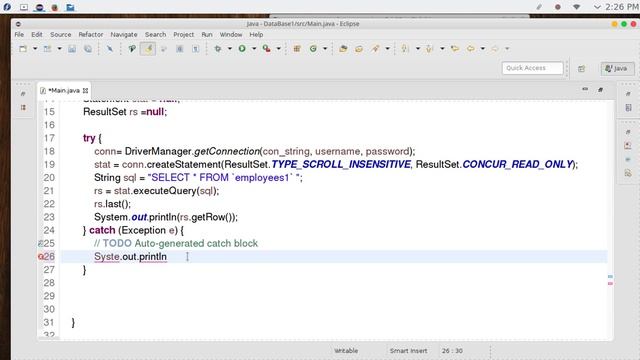The height and width of the screenshot is (360, 640).
Task: Select the *Main.java editor tab
Action: point(63,91)
